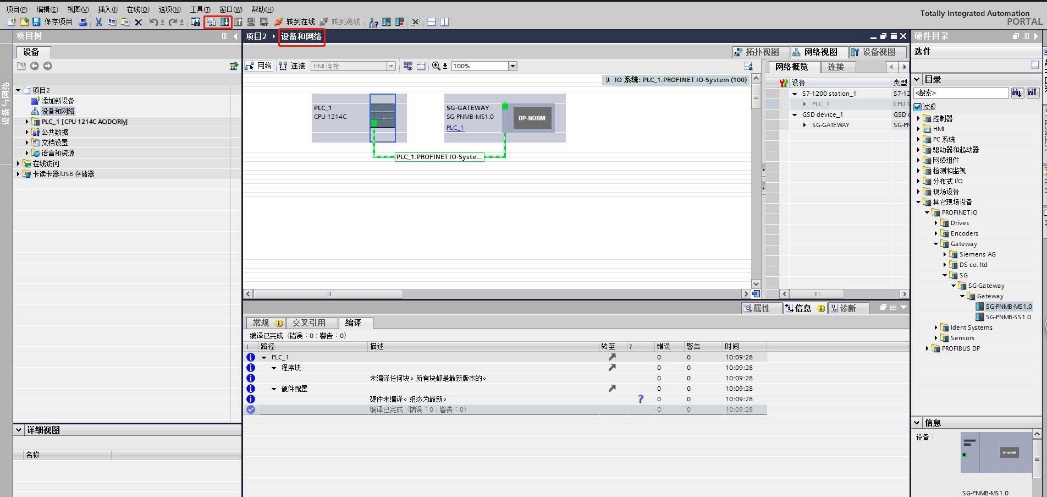
Task: Toggle the 过滤 filter checkbox in catalog
Action: pos(917,107)
